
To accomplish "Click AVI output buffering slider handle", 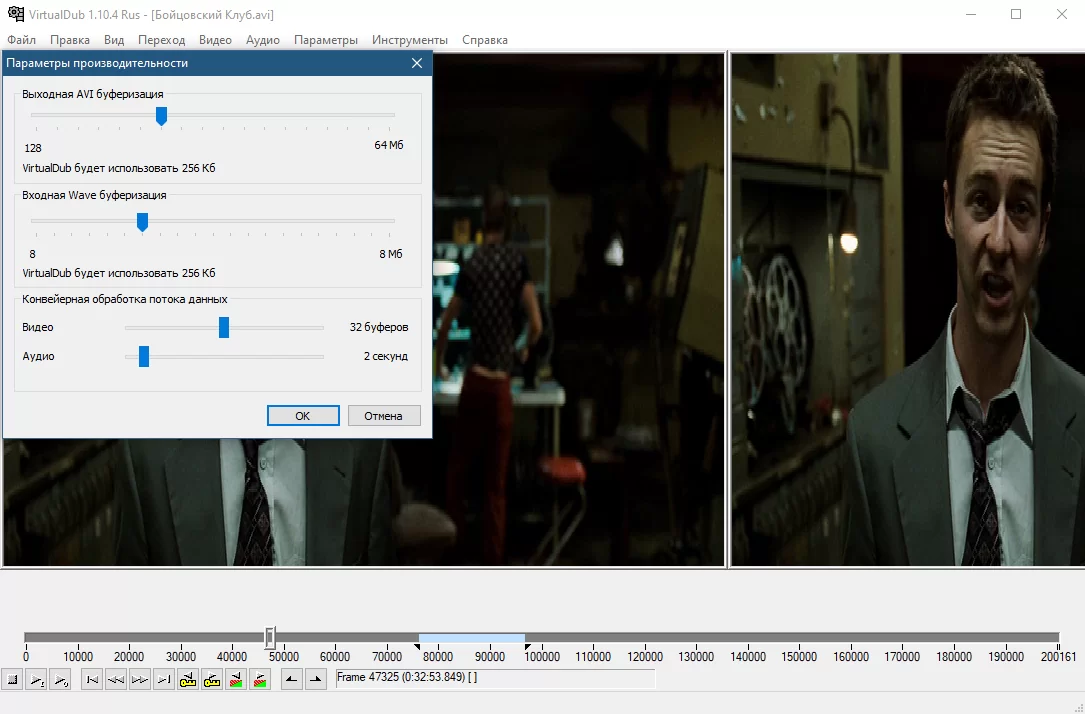I will [161, 116].
